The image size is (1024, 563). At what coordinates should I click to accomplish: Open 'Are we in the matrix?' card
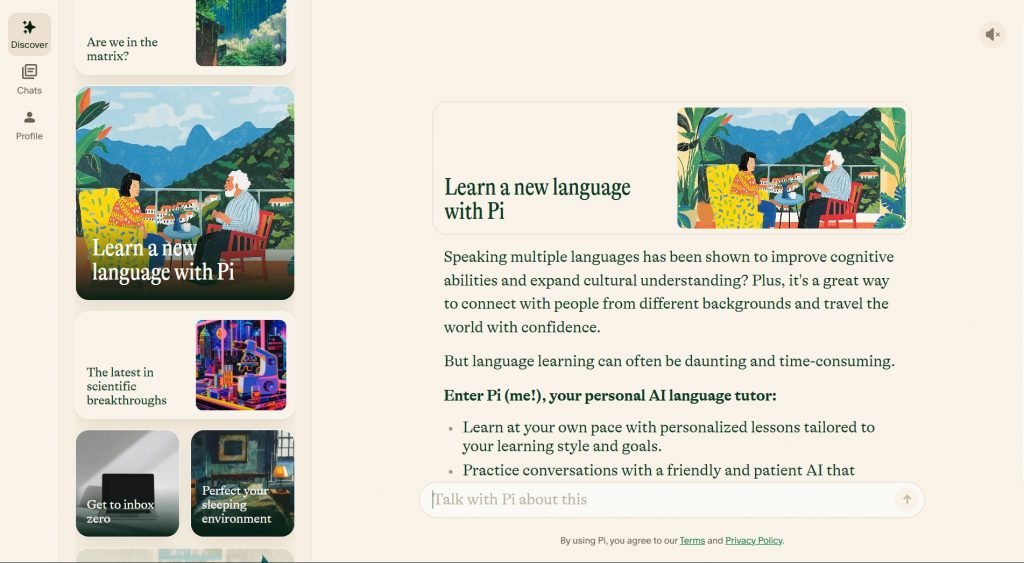pyautogui.click(x=130, y=48)
